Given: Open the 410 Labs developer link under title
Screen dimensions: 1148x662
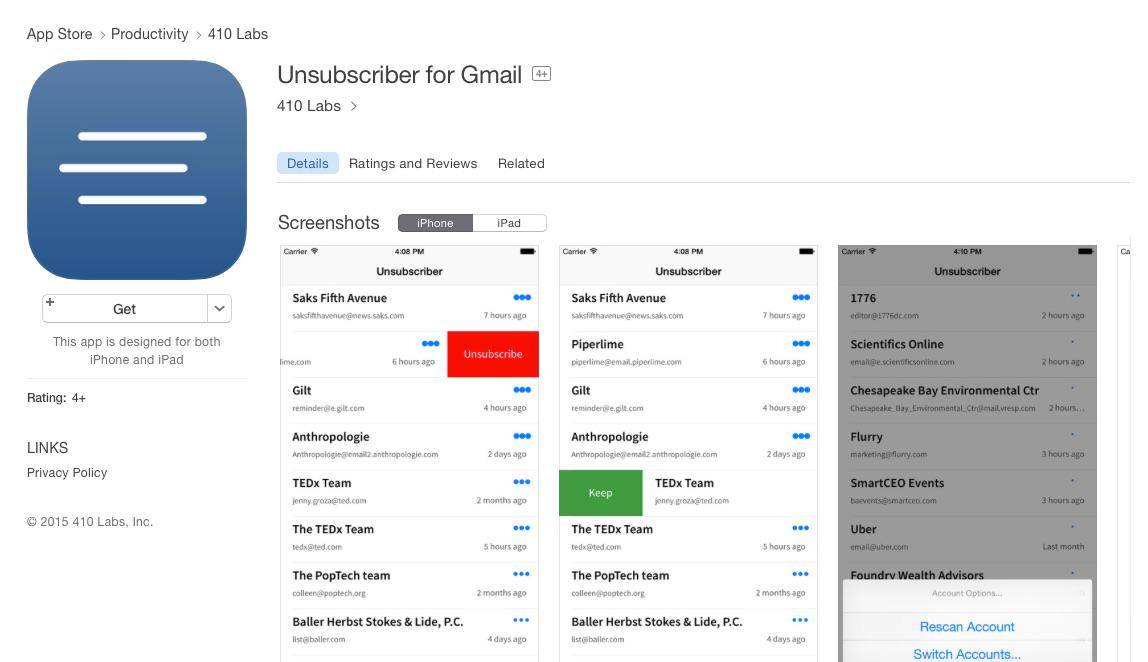Looking at the screenshot, I should [308, 106].
